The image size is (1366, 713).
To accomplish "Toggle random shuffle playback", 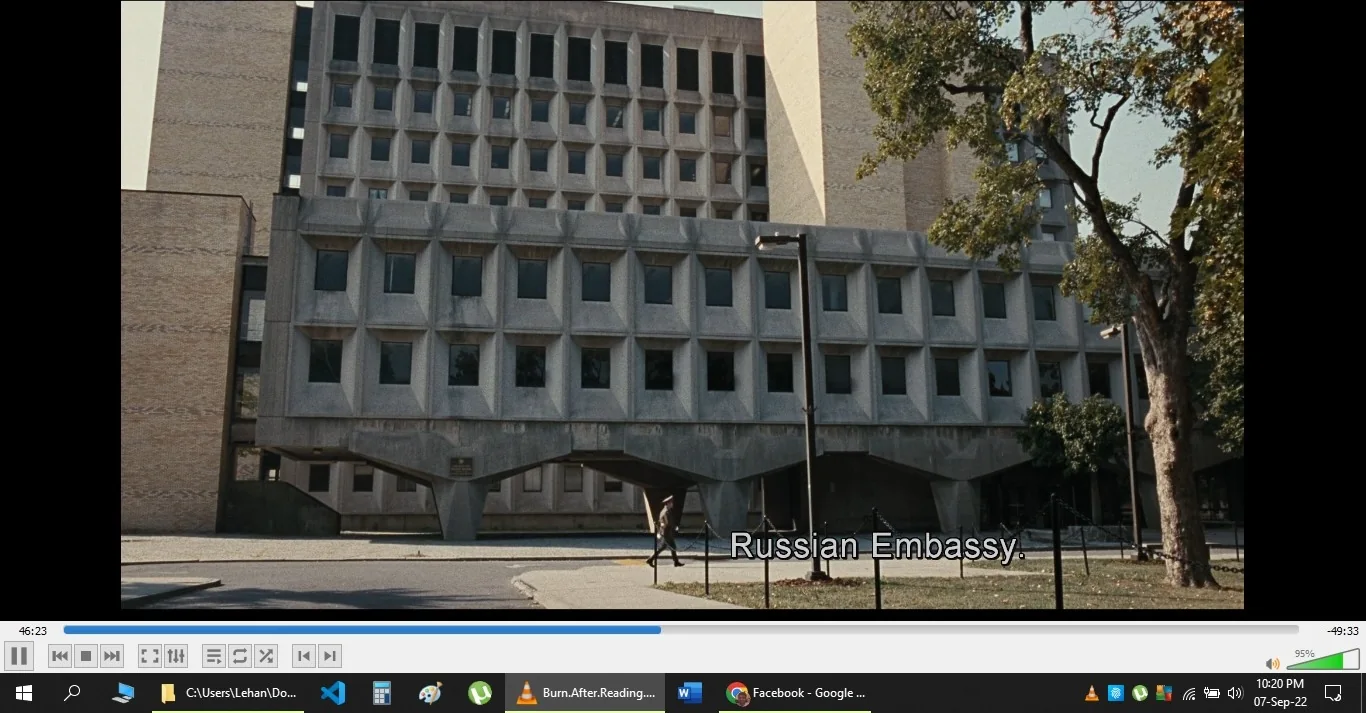I will (x=266, y=656).
